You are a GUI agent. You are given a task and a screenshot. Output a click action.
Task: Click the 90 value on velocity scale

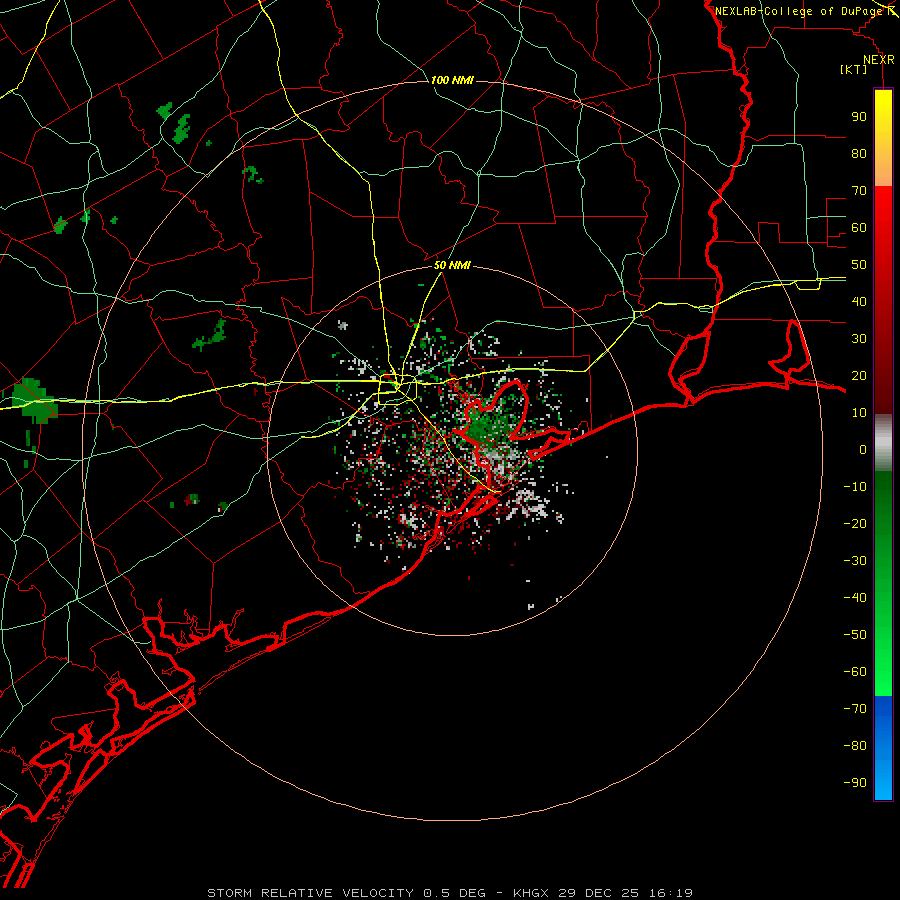click(859, 117)
